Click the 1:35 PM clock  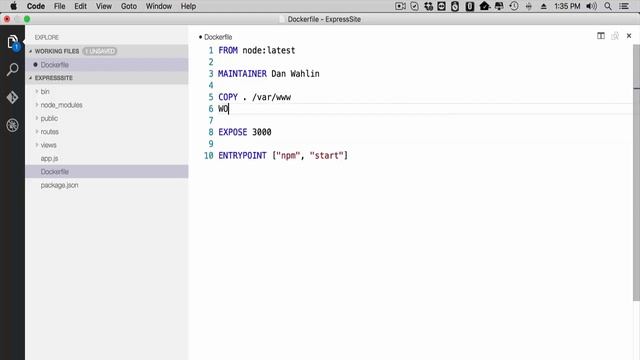coord(567,6)
